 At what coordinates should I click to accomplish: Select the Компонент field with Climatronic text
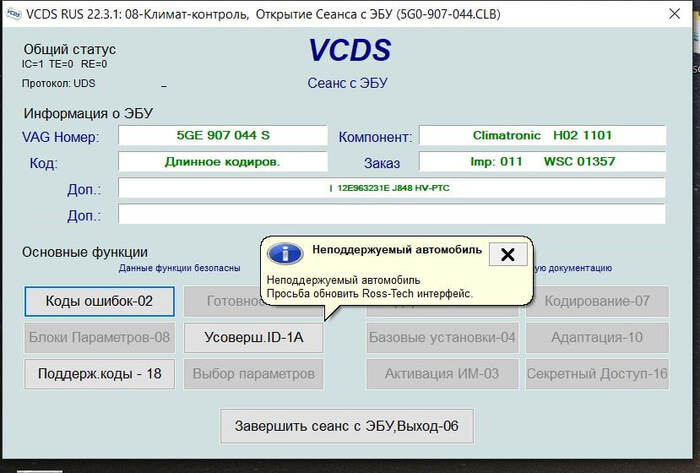541,135
